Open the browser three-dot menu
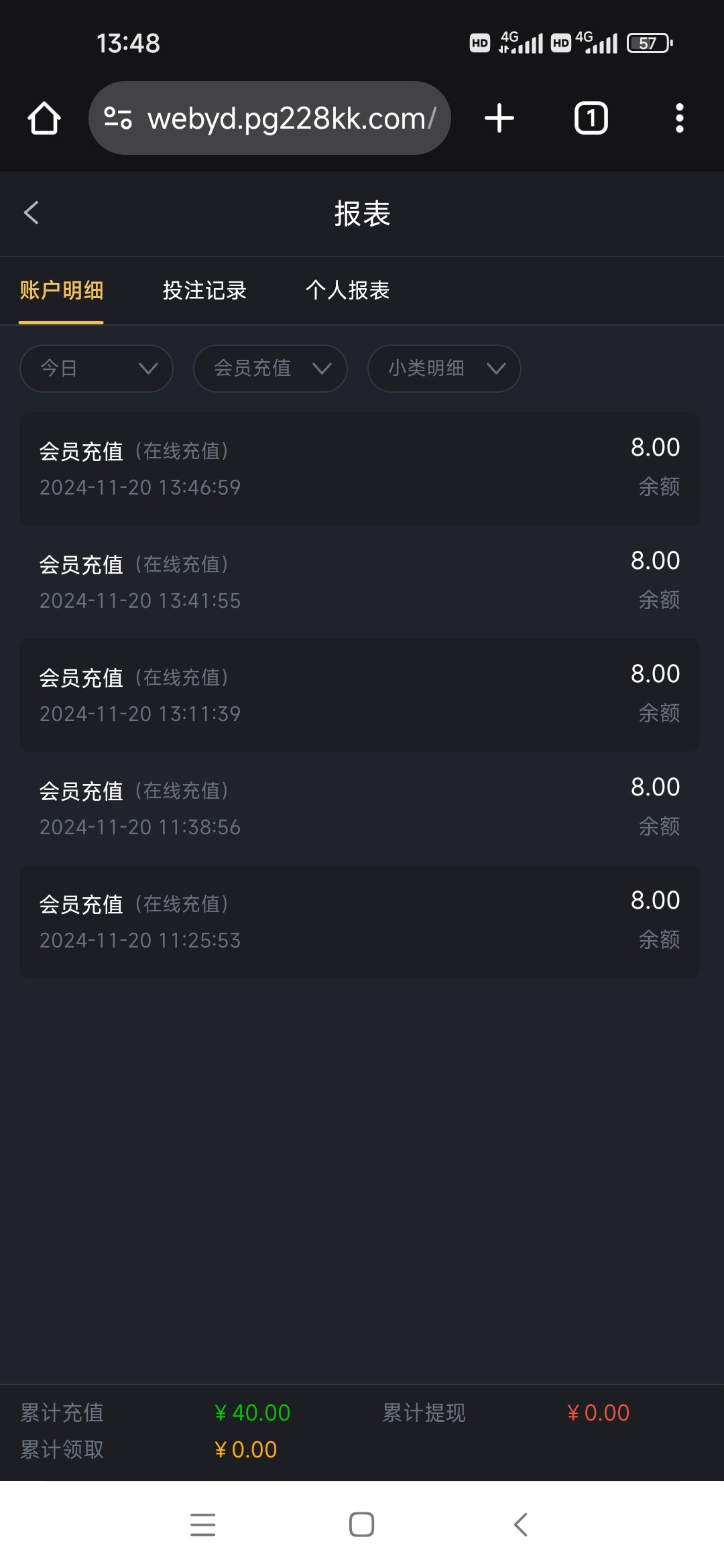Viewport: 724px width, 1568px height. pyautogui.click(x=679, y=119)
